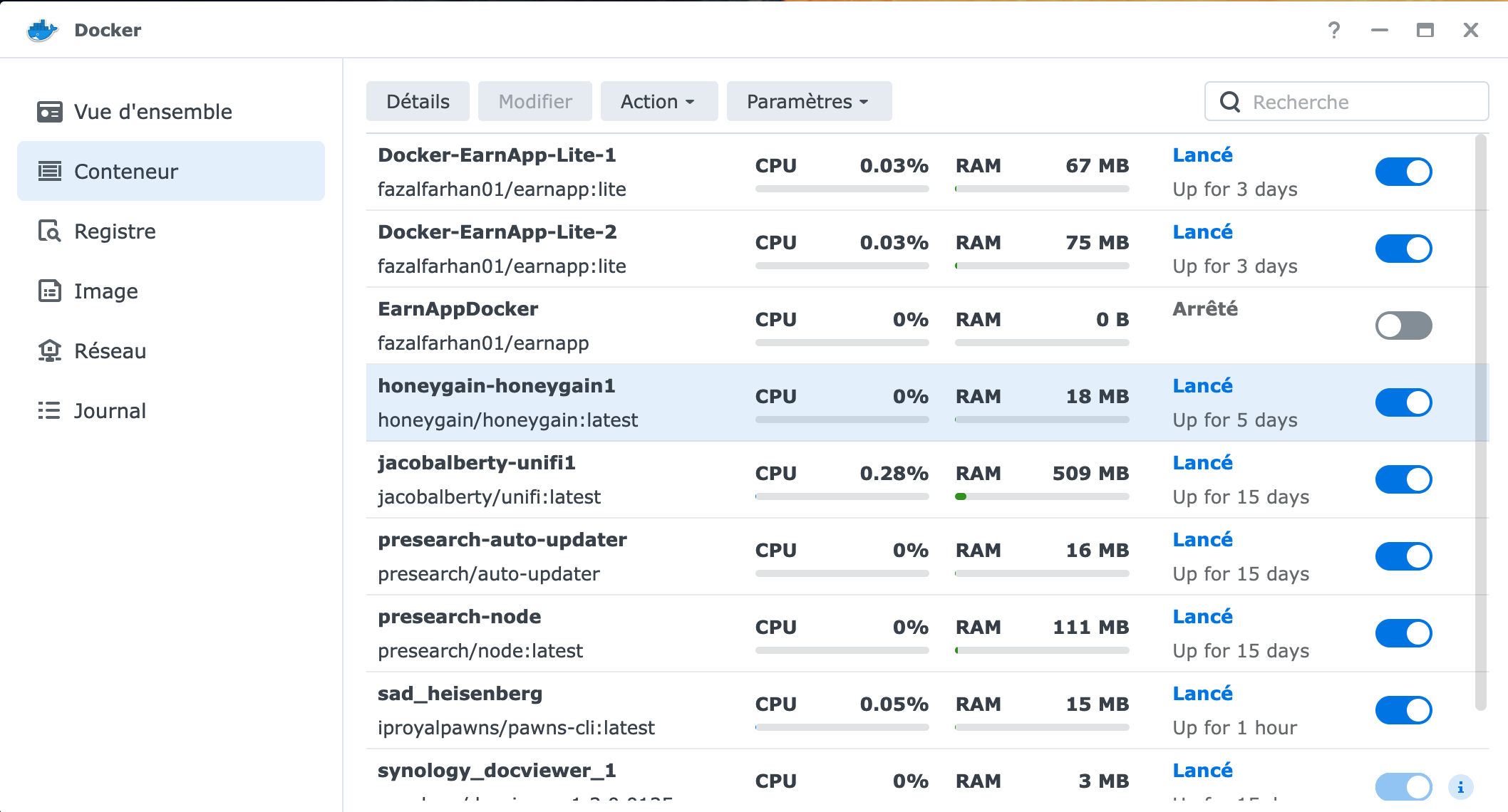Click the Arrêté status text

[x=1205, y=309]
